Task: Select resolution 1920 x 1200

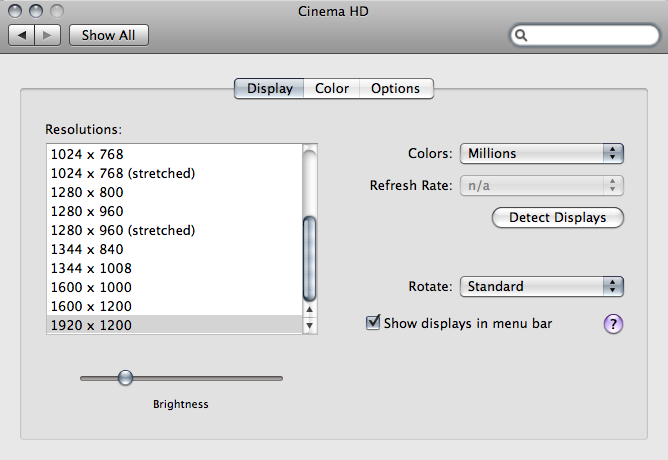Action: point(175,325)
